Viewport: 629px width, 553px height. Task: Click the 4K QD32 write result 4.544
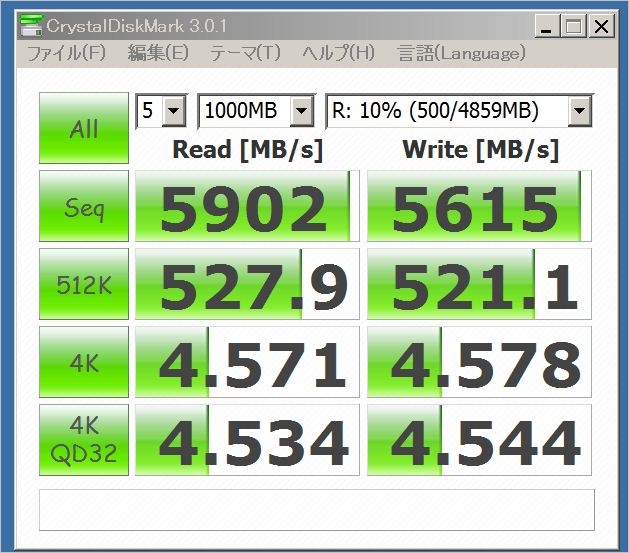click(x=479, y=440)
